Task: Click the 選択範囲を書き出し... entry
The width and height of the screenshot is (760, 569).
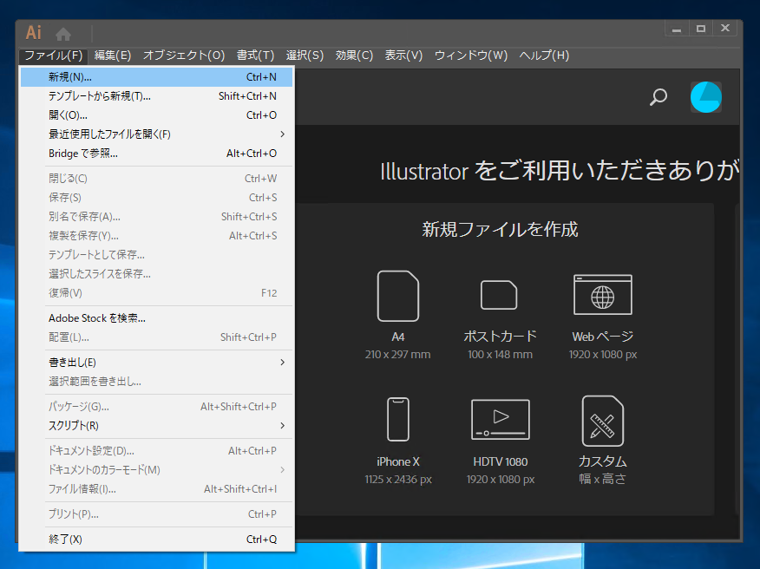Action: 157,382
